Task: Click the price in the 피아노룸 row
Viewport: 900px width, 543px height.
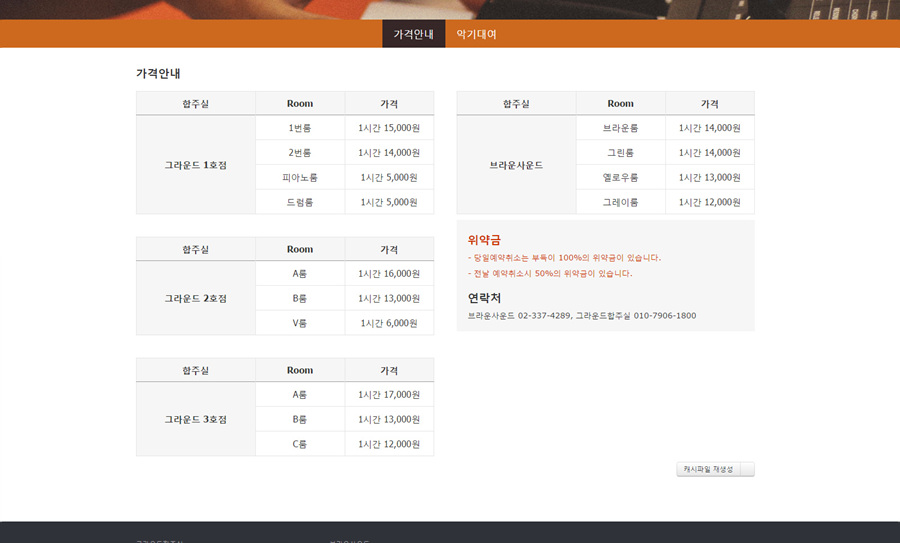Action: click(389, 177)
